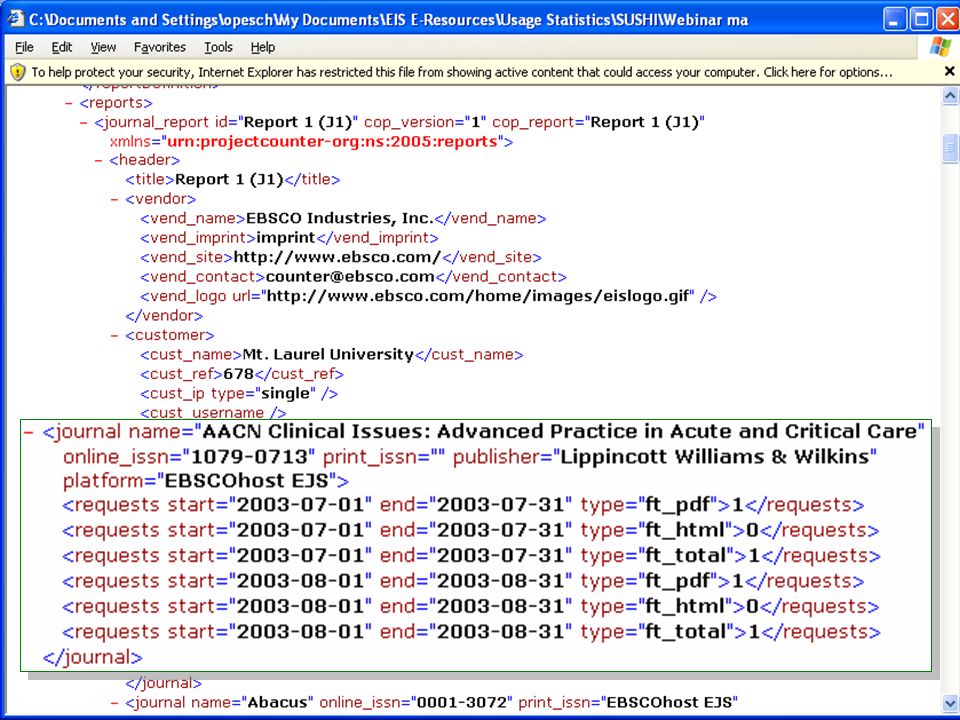The height and width of the screenshot is (720, 960).
Task: Click the security shield icon on information bar
Action: (18, 72)
